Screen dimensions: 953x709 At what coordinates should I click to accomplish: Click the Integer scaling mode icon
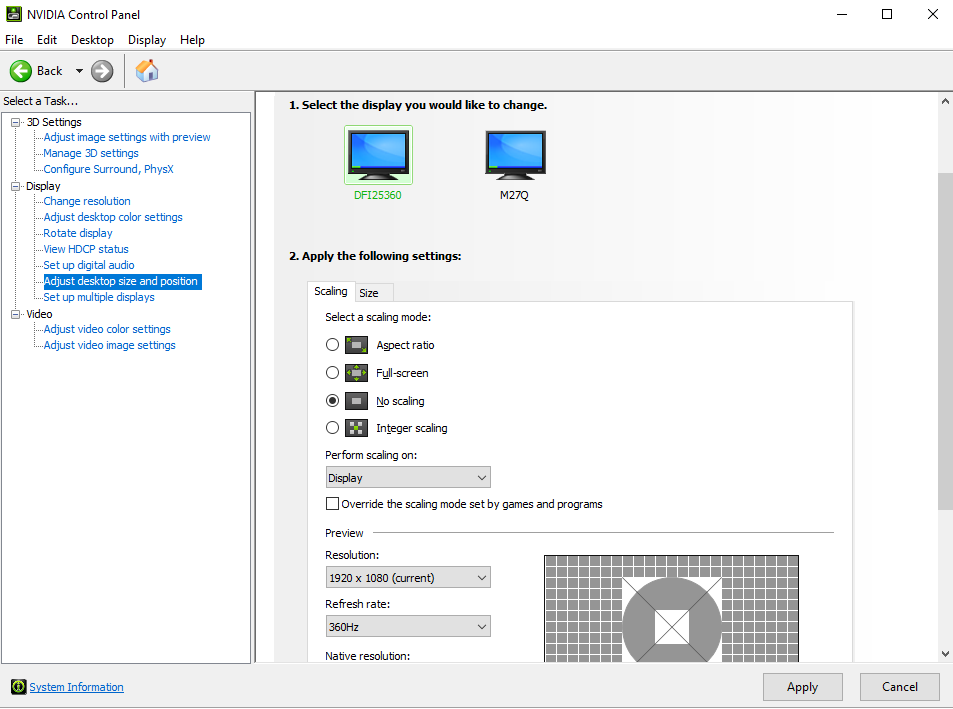click(356, 428)
